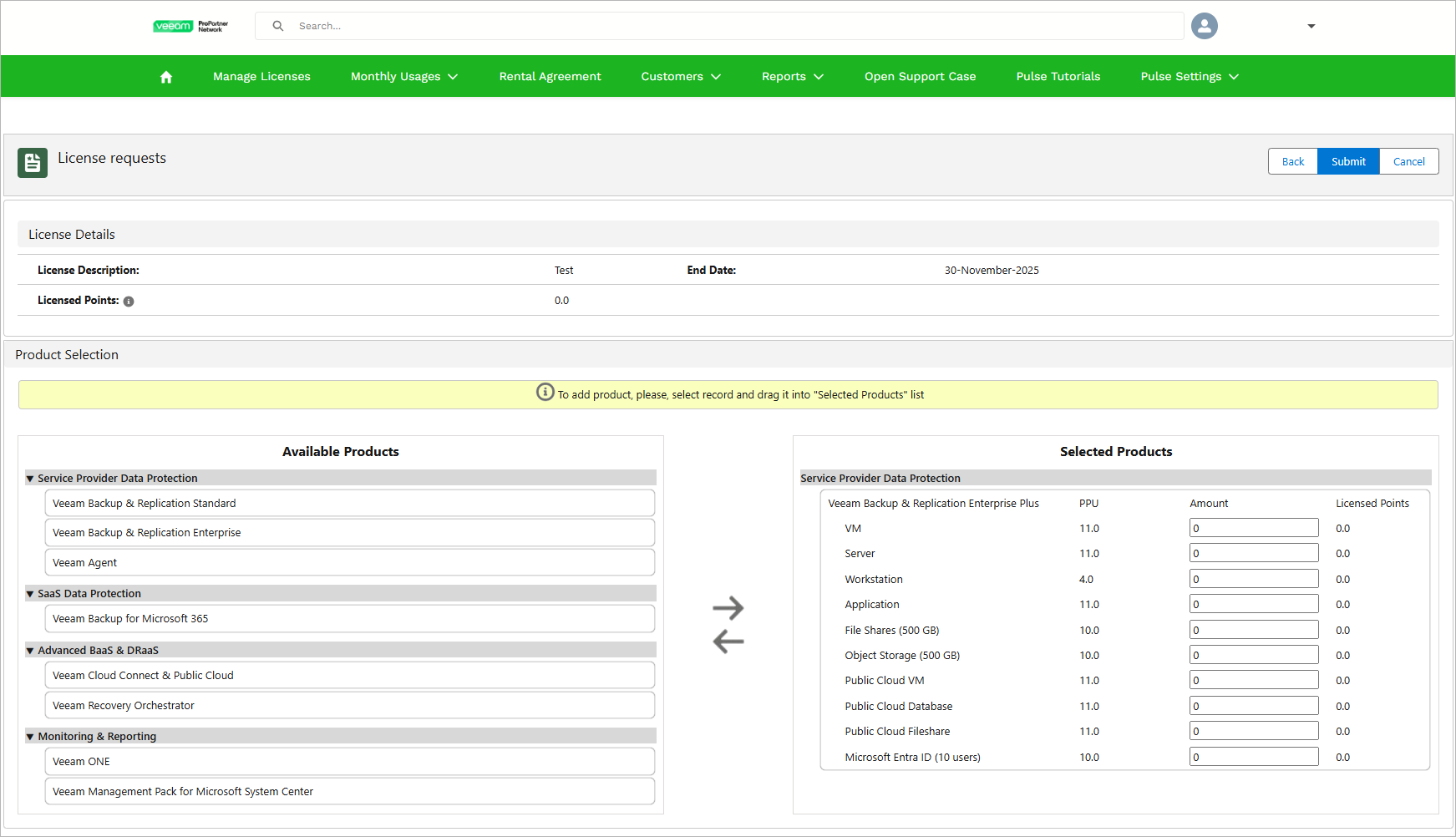Click the Back button
The width and height of the screenshot is (1456, 837).
pos(1292,161)
